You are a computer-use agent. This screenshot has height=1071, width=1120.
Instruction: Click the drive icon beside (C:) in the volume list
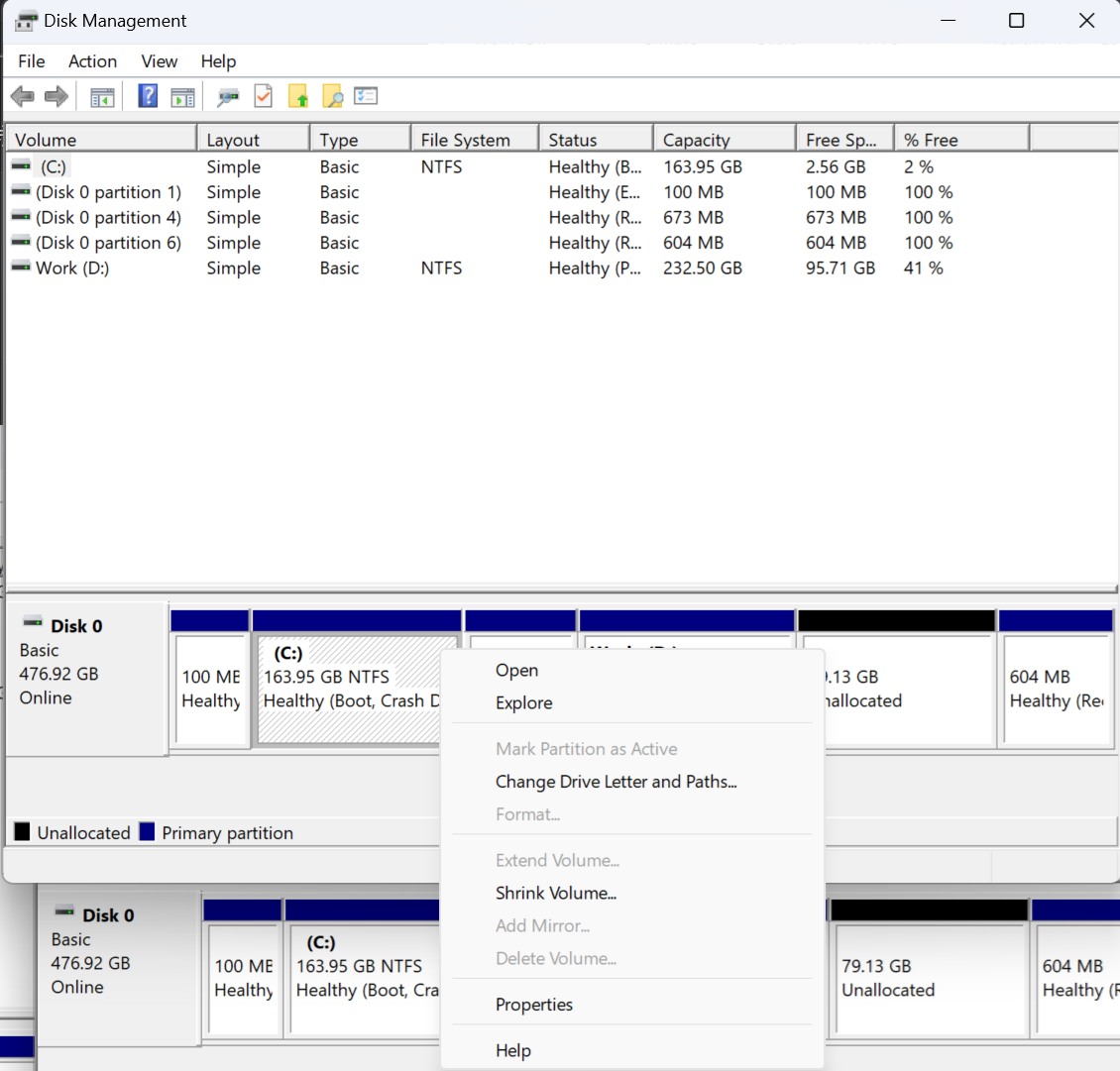pyautogui.click(x=22, y=165)
